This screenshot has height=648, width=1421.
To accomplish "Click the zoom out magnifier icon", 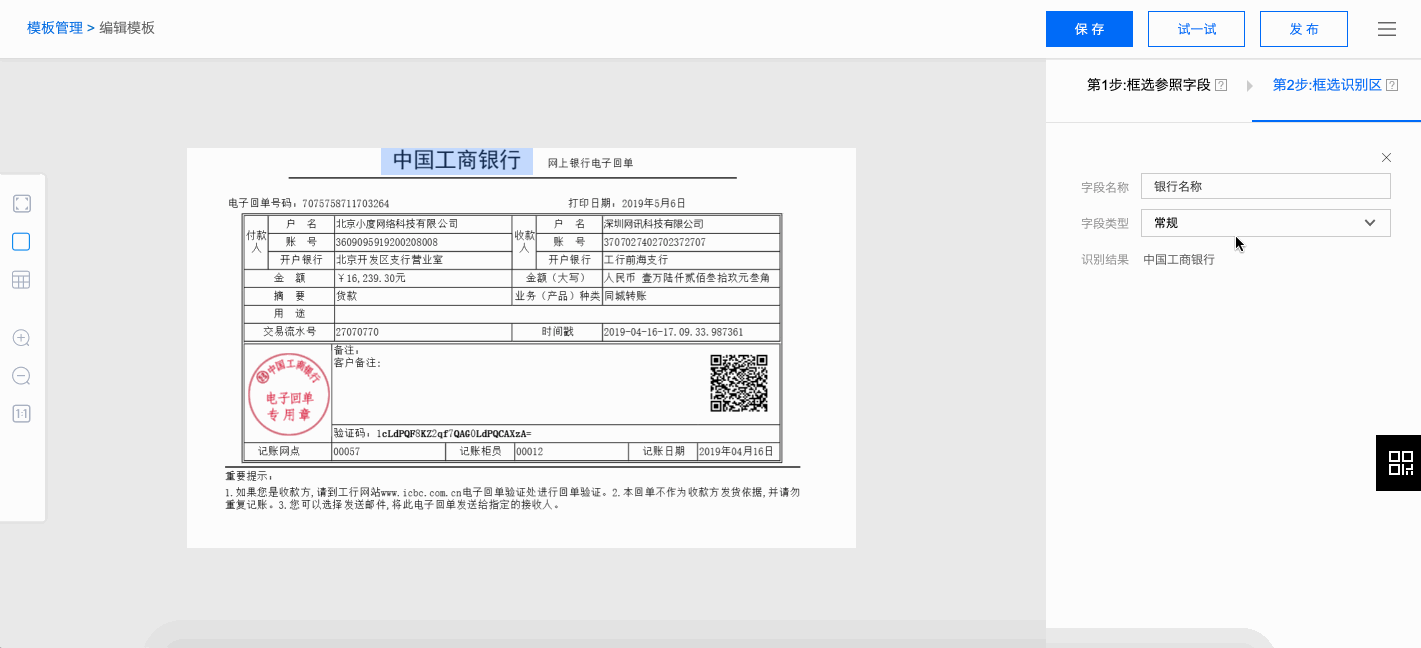I will [21, 376].
